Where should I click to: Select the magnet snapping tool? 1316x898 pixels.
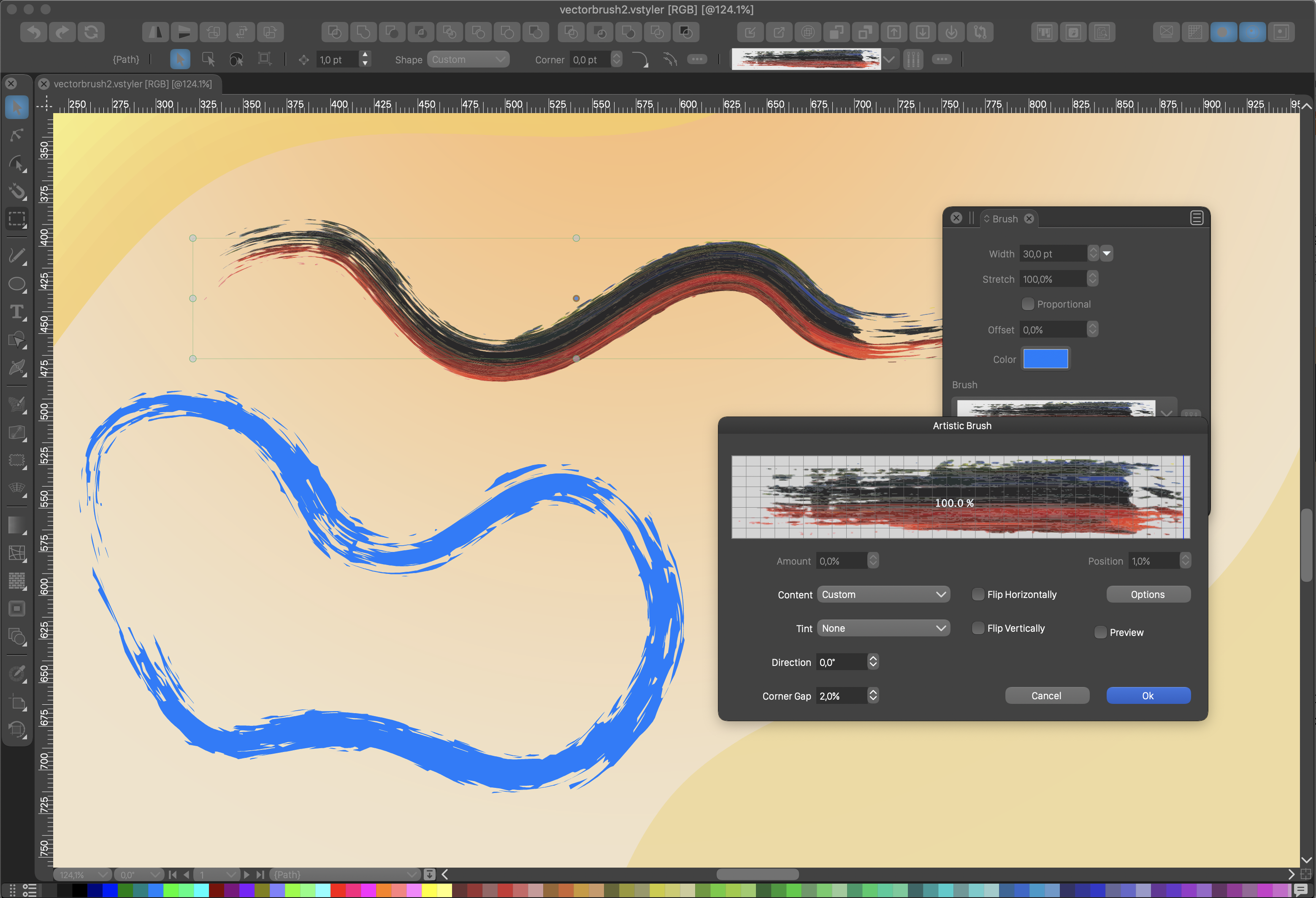pos(16,192)
